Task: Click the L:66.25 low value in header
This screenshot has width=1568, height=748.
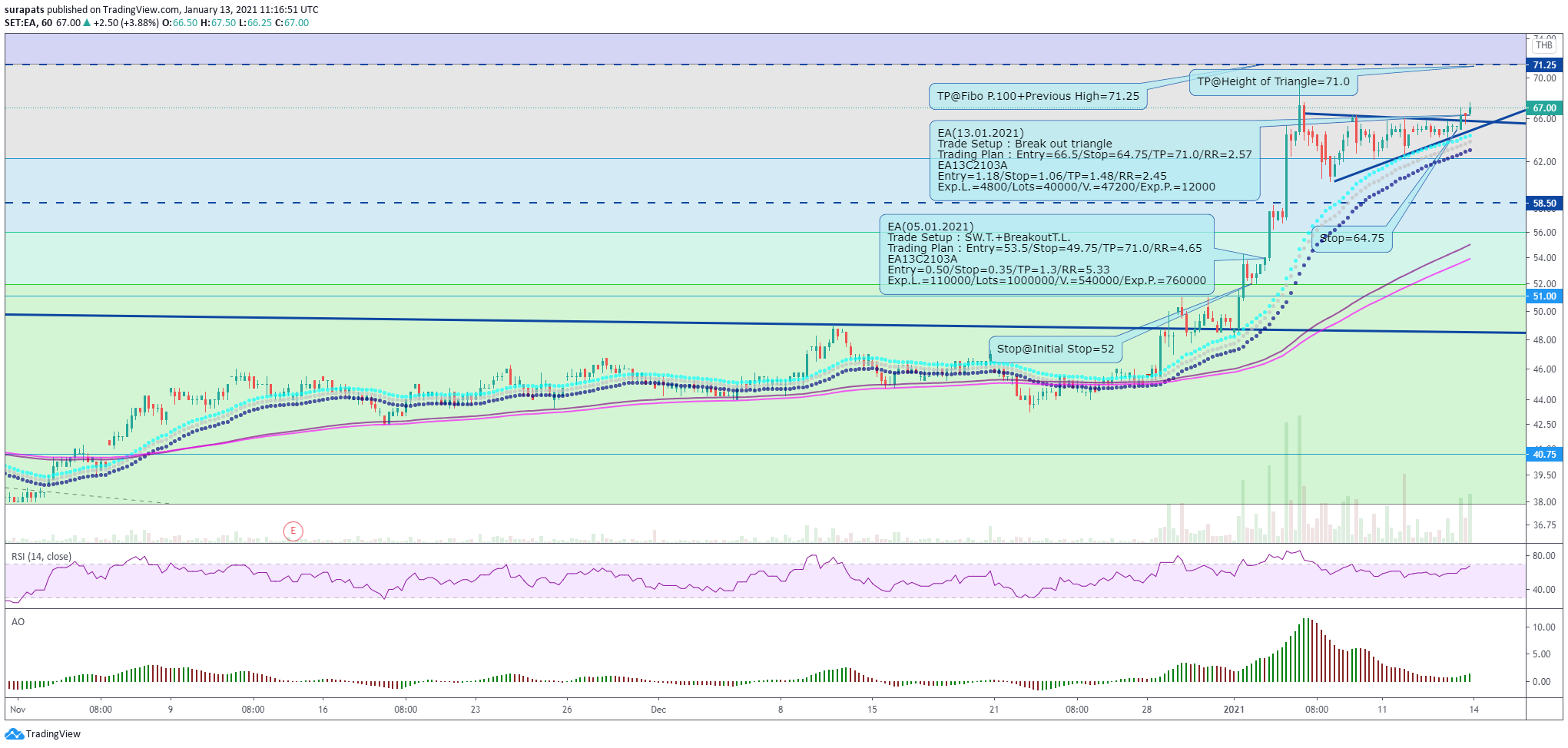Action: [x=255, y=23]
